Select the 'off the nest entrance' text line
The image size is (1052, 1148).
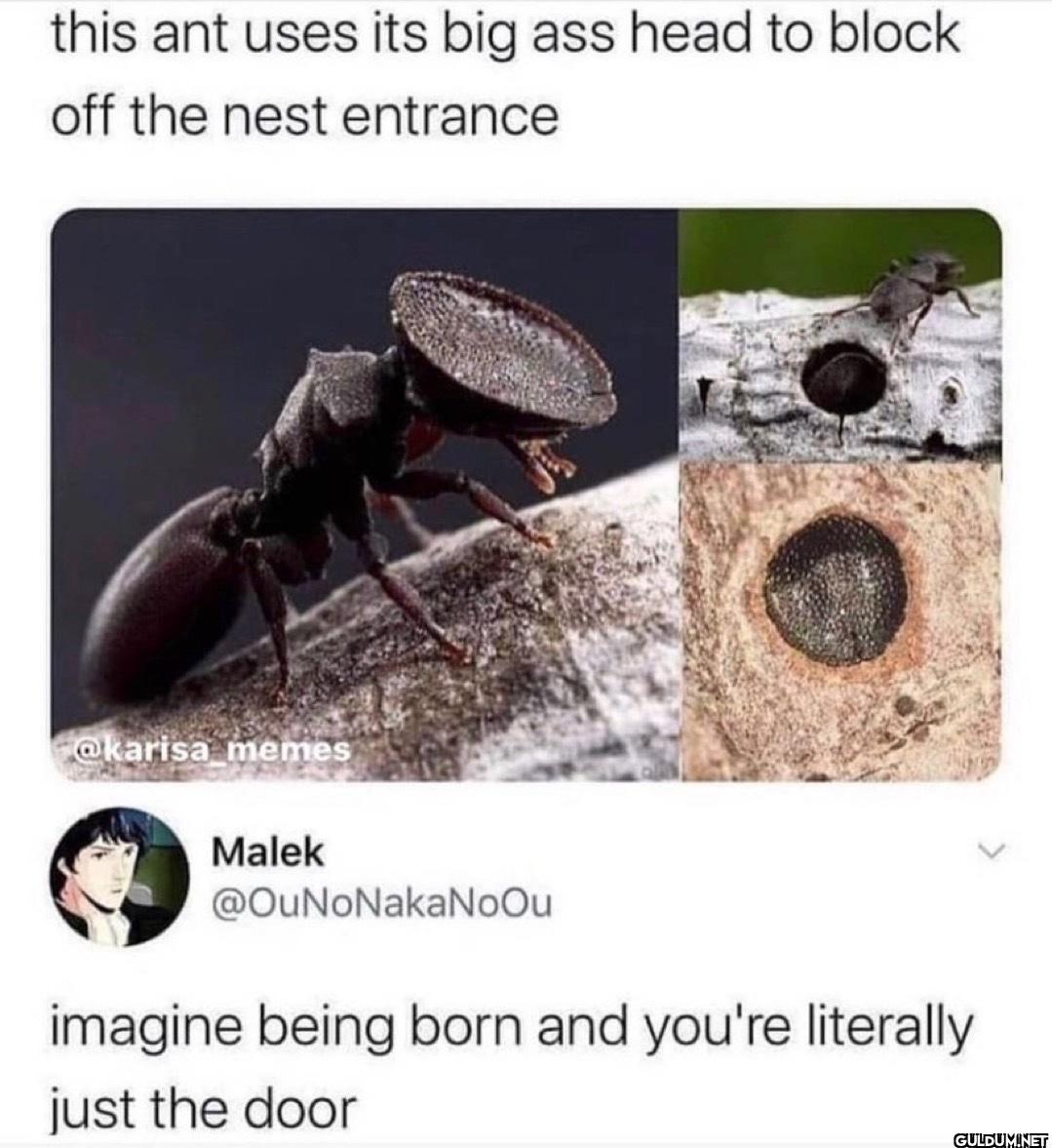[x=304, y=116]
